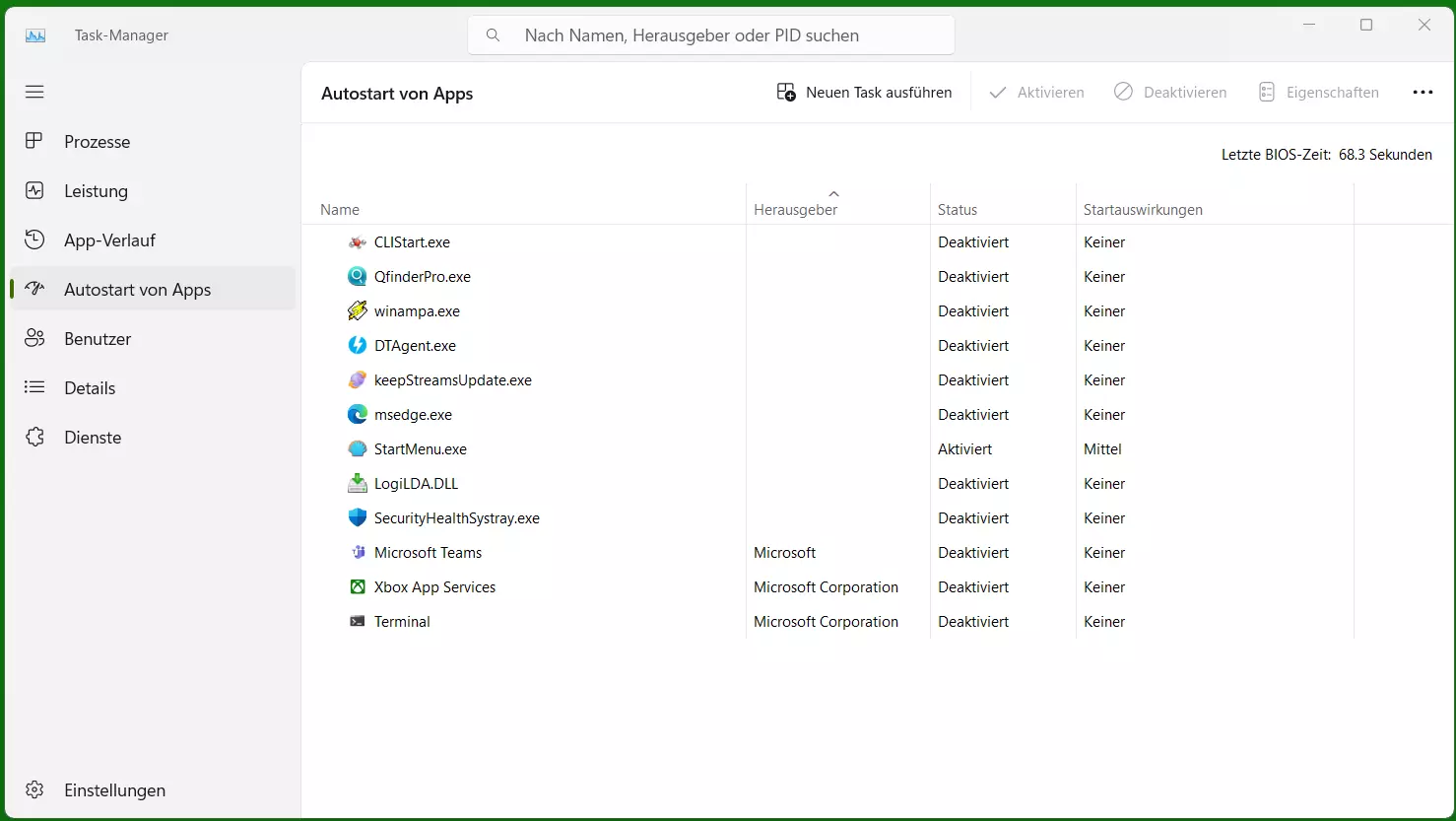Click the magnifier icon in search box
The height and width of the screenshot is (821, 1456).
[494, 35]
